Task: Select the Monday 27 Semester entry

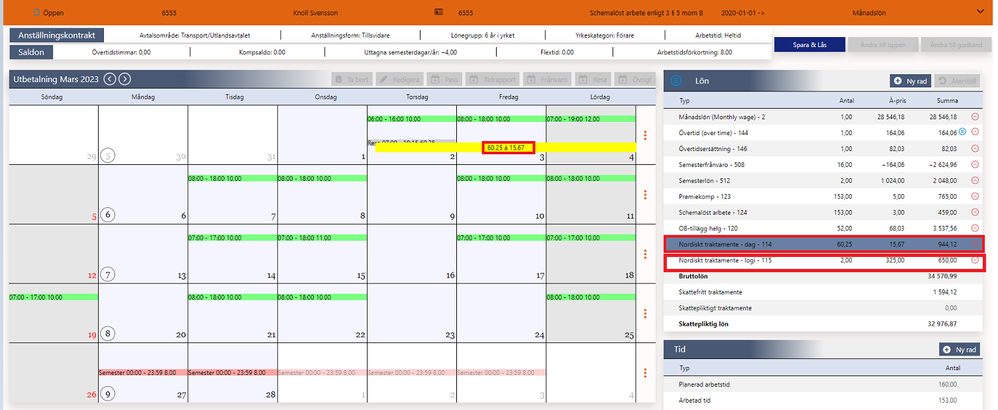Action: tap(143, 372)
